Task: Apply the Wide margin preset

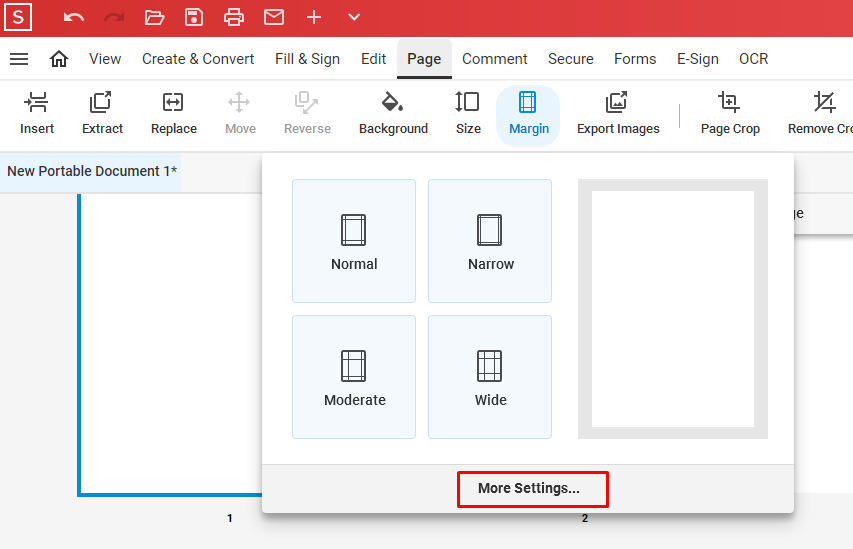Action: [x=490, y=377]
